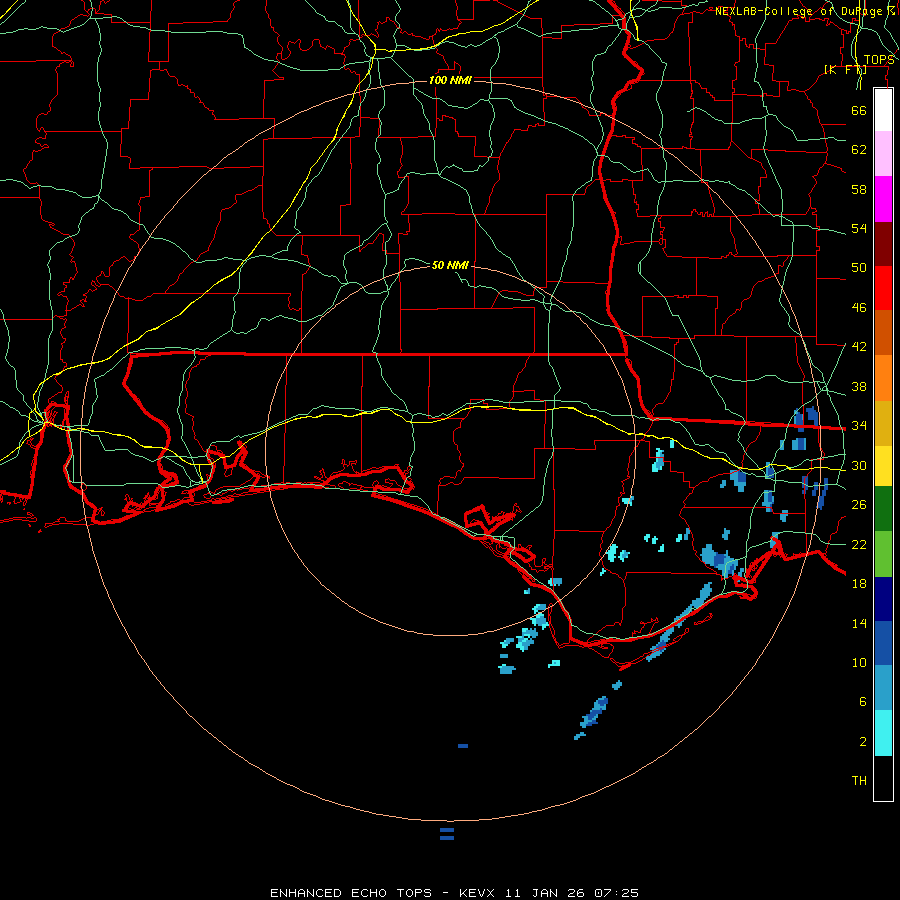The width and height of the screenshot is (900, 900).
Task: Click the legend value 62
Action: click(859, 150)
